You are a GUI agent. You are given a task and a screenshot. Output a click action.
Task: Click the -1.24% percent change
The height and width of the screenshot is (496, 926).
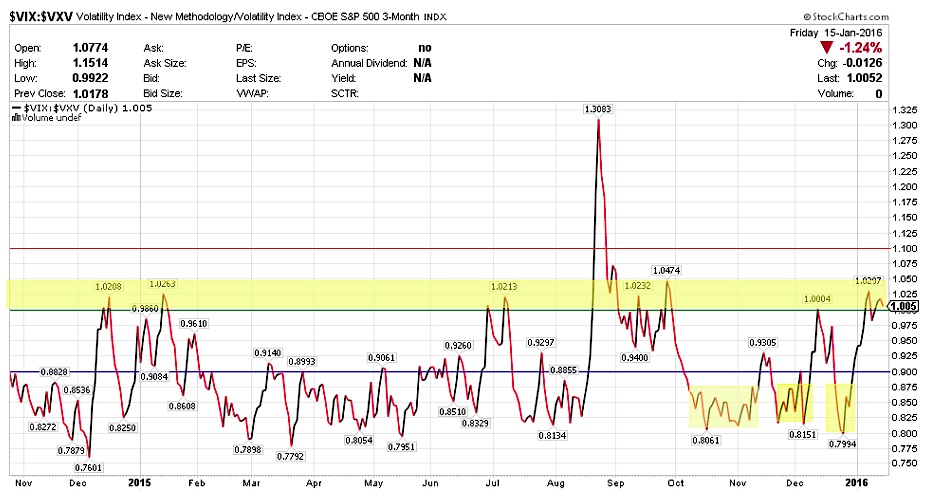860,48
